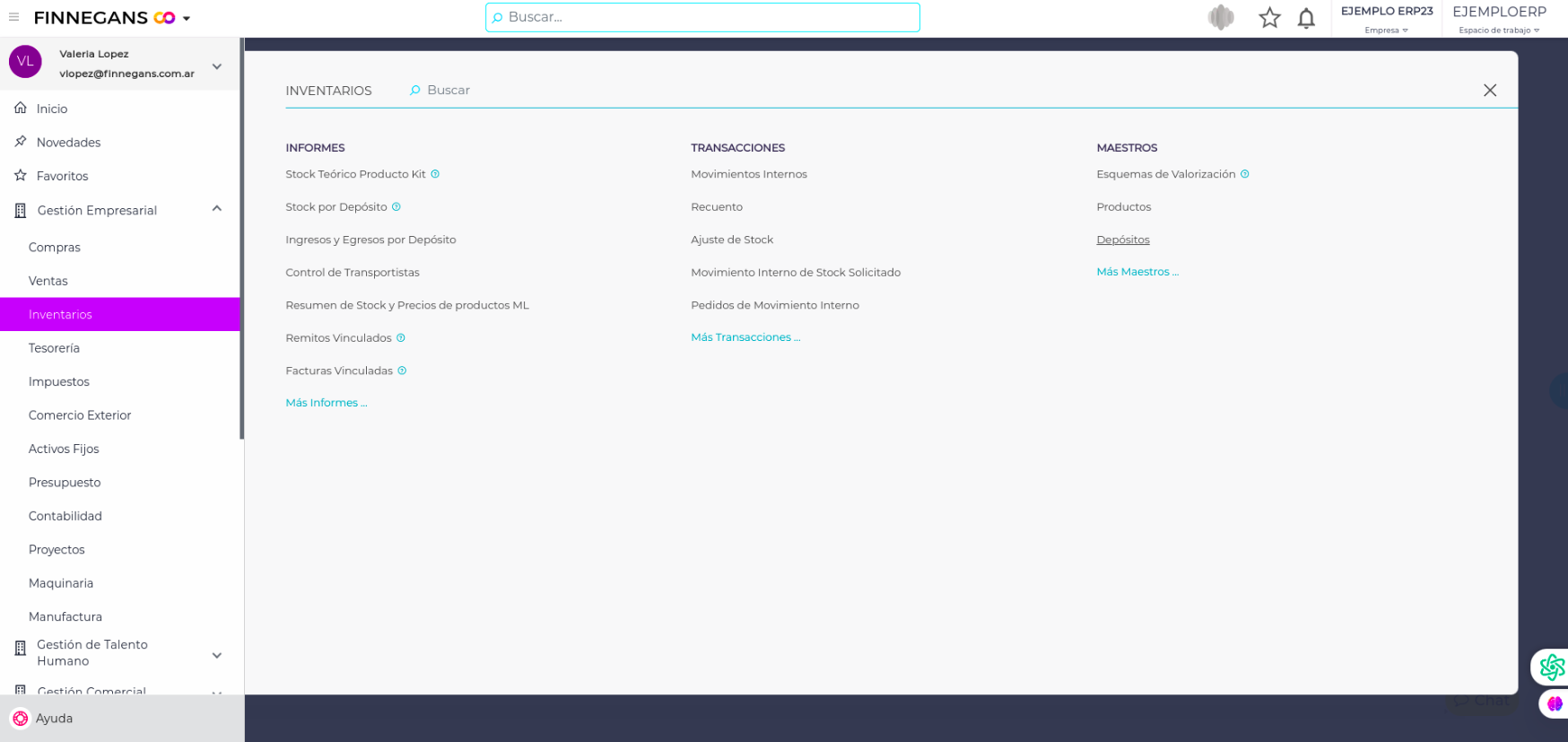This screenshot has height=742, width=1568.
Task: Click the Más Transacciones link
Action: 745,337
